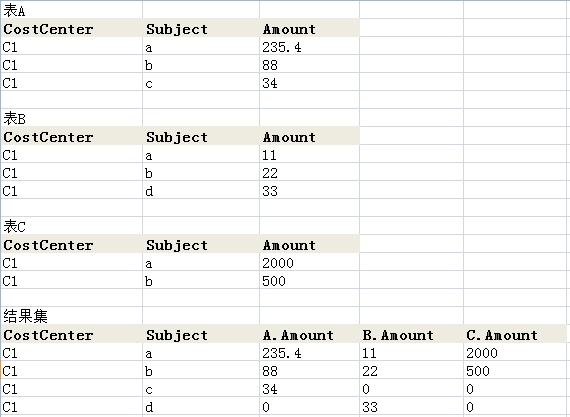Click the 235.4 amount in table A

point(309,46)
